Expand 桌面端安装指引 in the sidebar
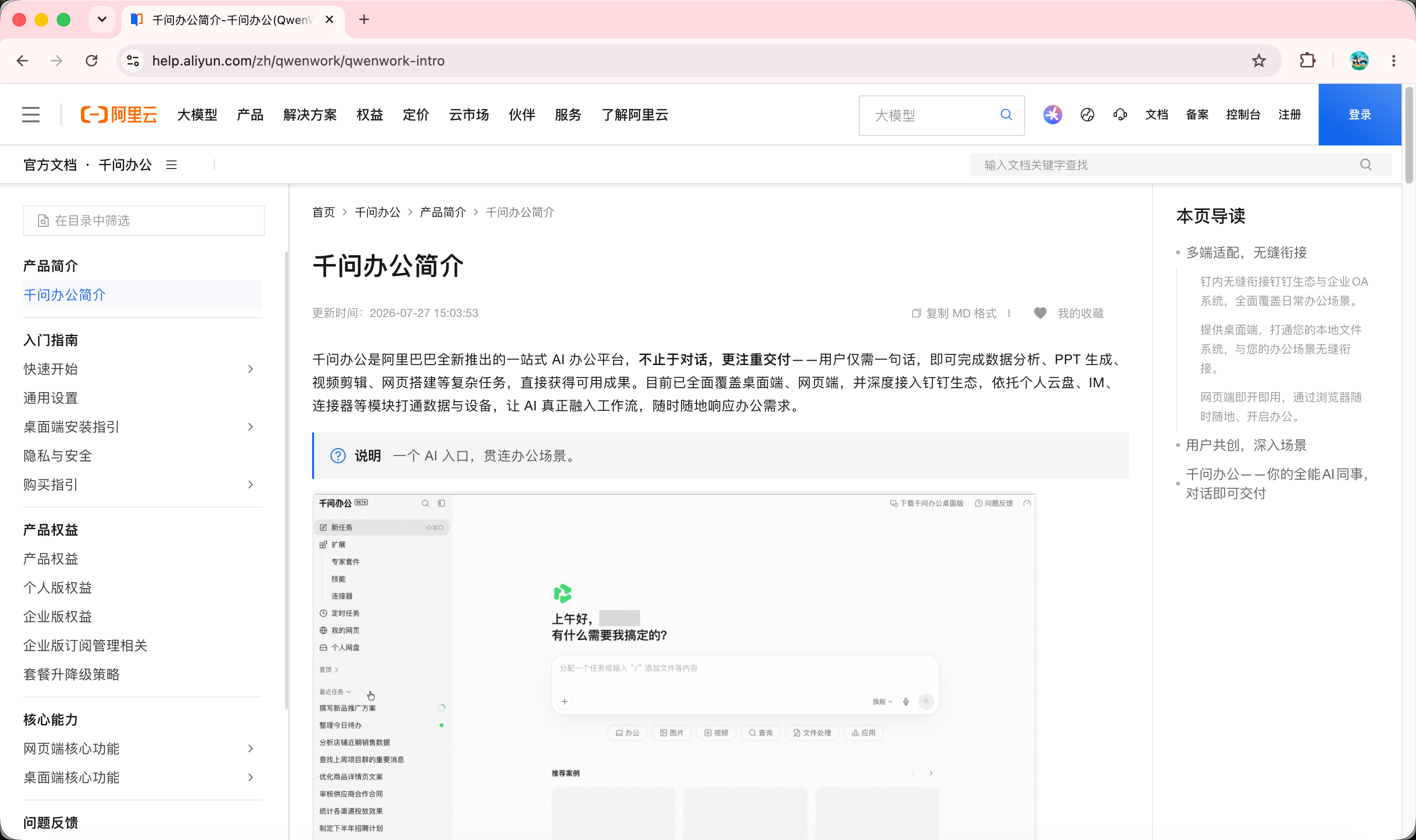This screenshot has width=1416, height=840. pos(251,427)
